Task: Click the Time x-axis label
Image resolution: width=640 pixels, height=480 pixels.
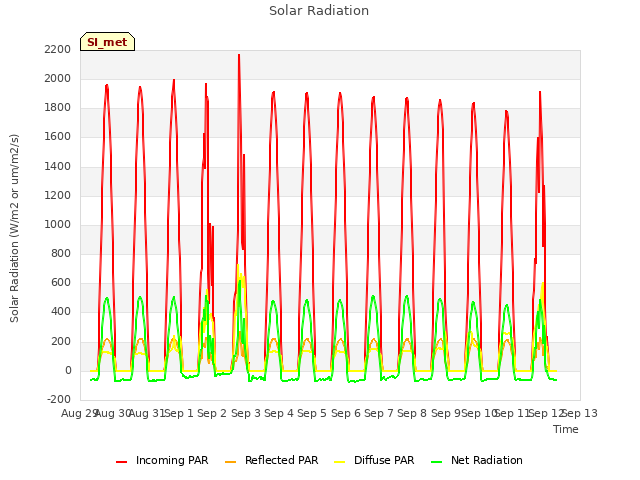Action: click(x=566, y=429)
